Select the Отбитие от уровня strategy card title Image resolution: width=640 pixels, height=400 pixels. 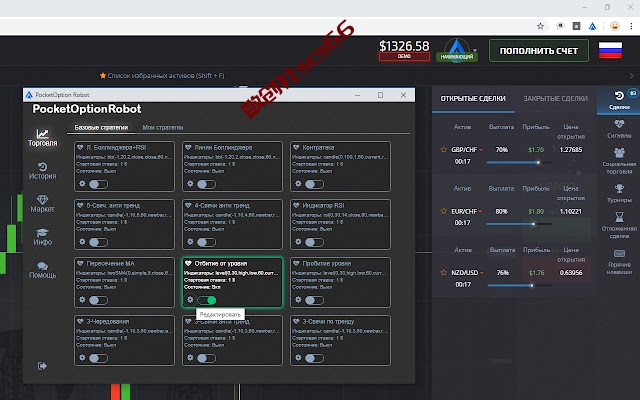(221, 263)
